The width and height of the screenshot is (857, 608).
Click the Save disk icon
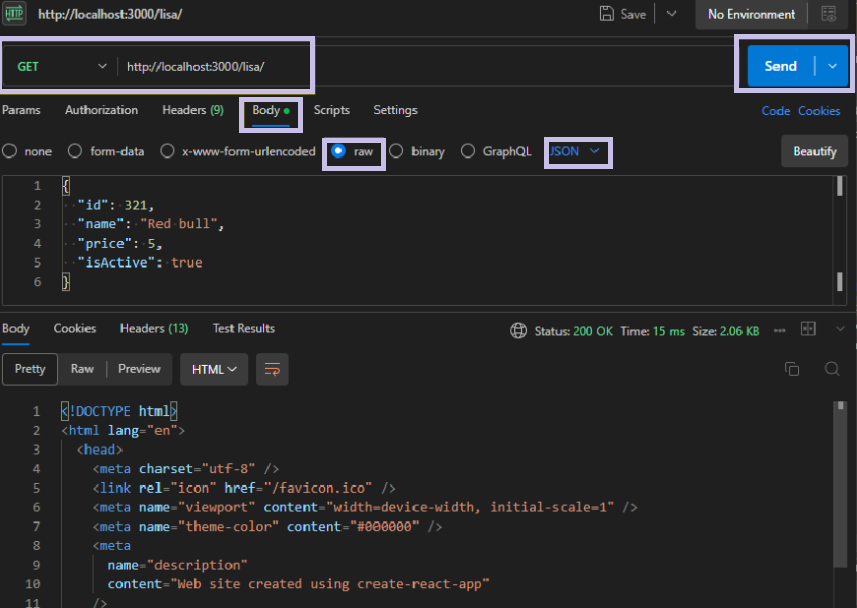coord(606,14)
